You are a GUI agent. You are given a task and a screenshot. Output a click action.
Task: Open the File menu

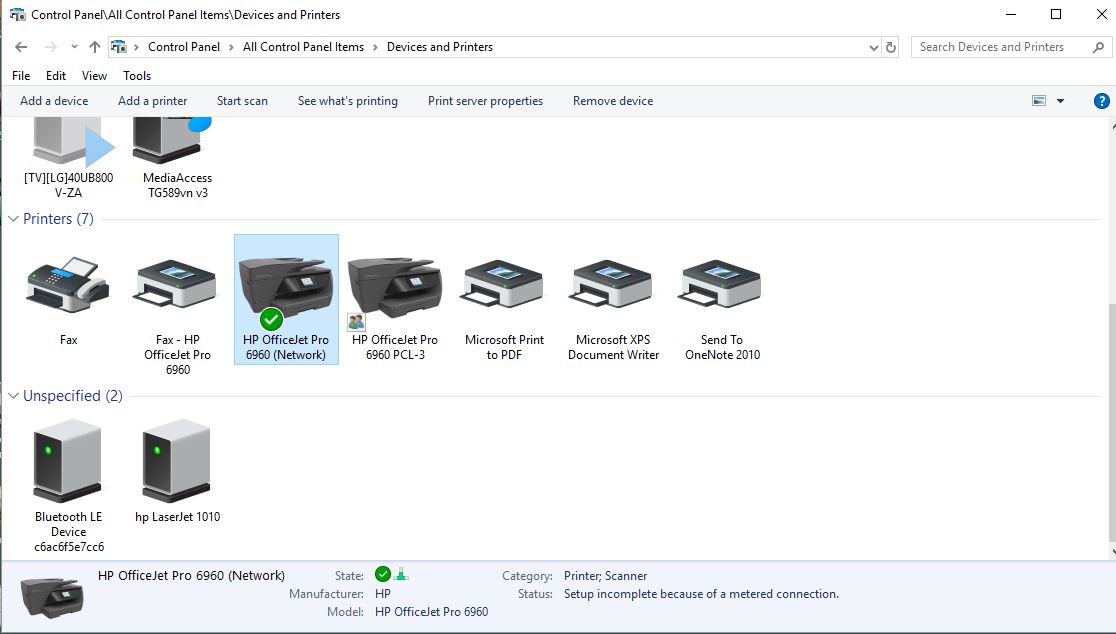[20, 75]
